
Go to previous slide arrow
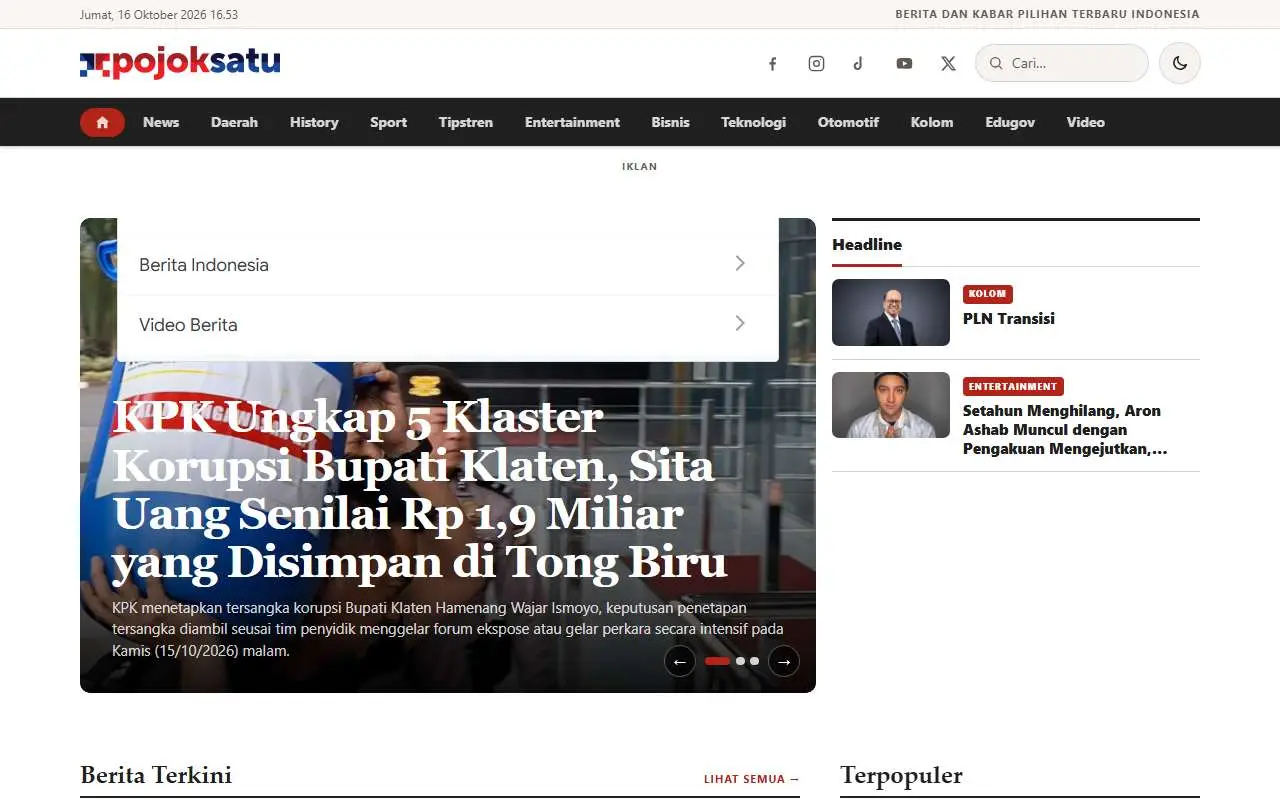[x=680, y=661]
